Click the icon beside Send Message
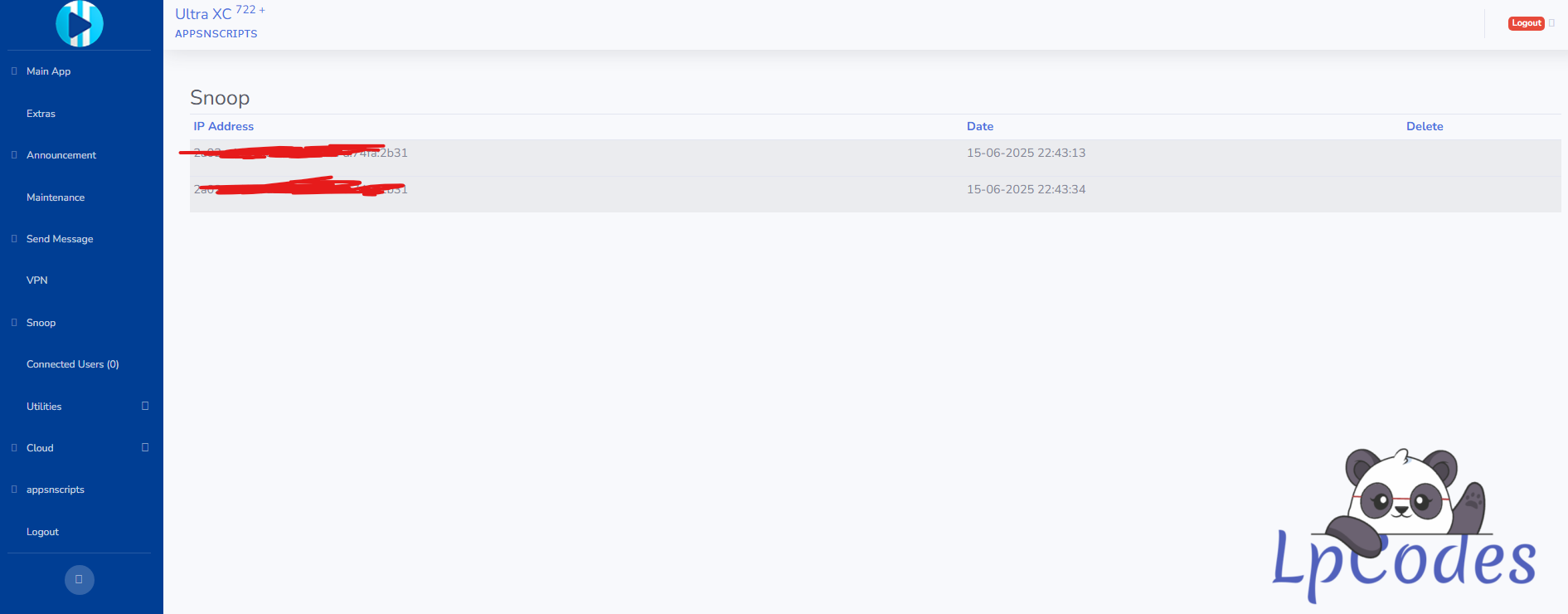Image resolution: width=1568 pixels, height=614 pixels. coord(14,239)
